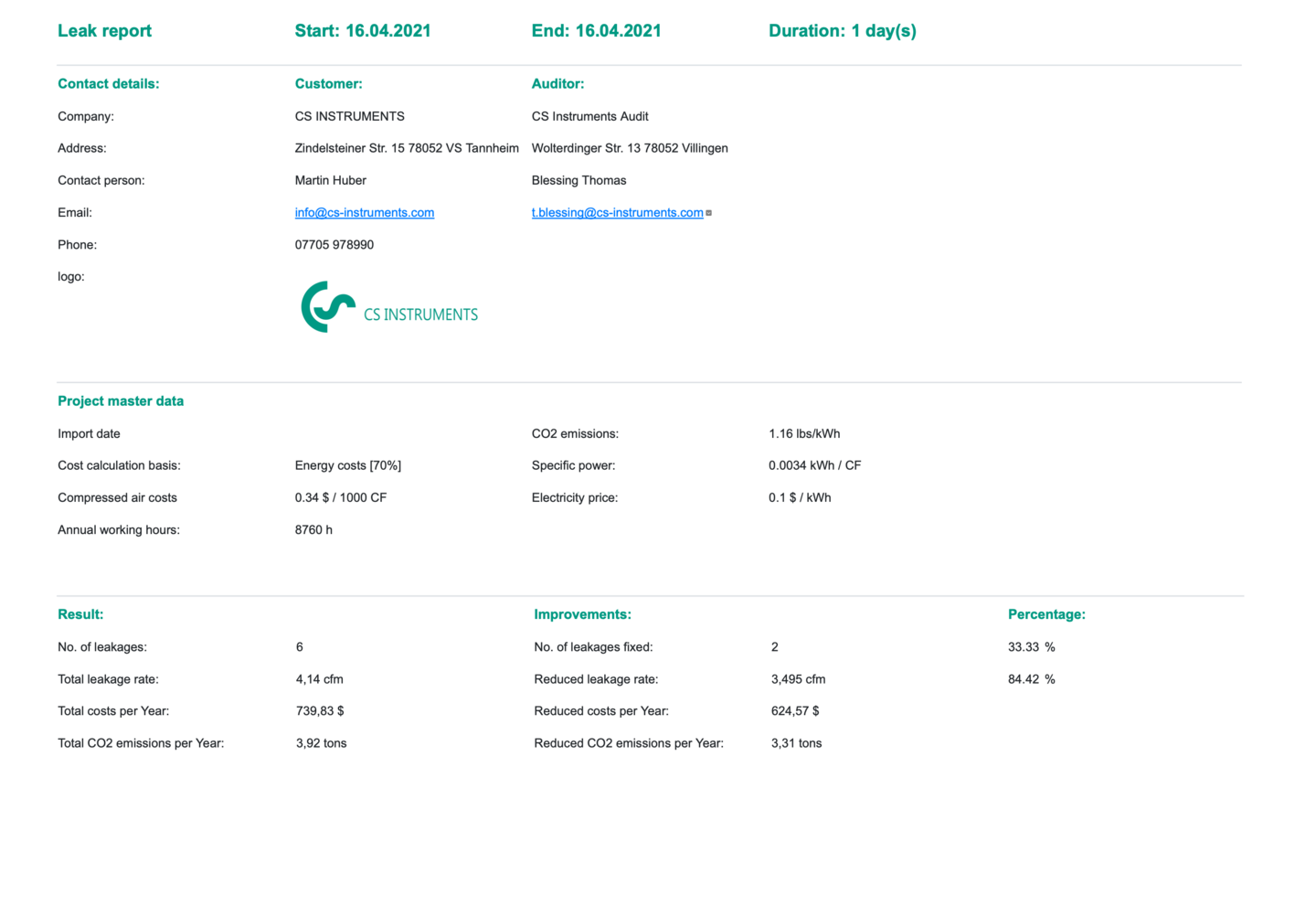Select the Energy costs [70%] value
1316x905 pixels.
coord(348,464)
